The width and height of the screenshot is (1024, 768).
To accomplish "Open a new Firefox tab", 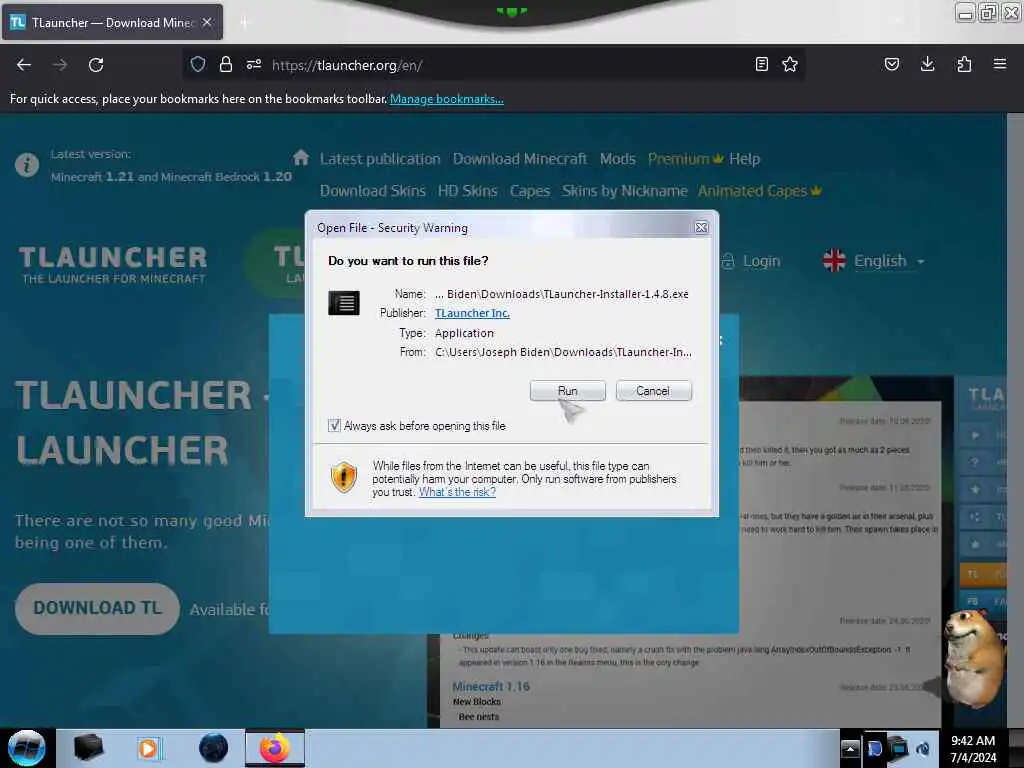I will [245, 23].
